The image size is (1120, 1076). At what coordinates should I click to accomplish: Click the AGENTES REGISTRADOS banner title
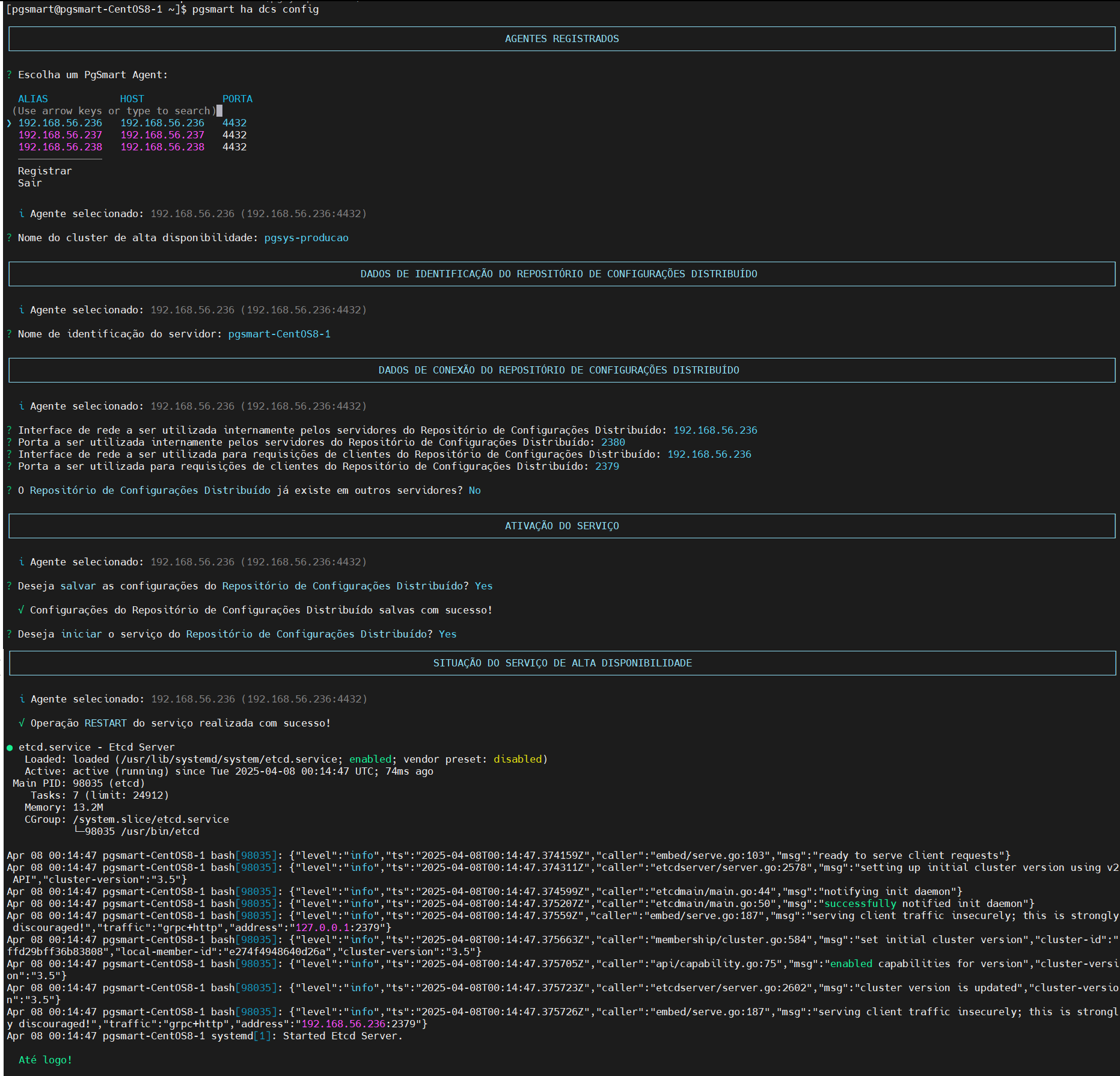tap(562, 38)
